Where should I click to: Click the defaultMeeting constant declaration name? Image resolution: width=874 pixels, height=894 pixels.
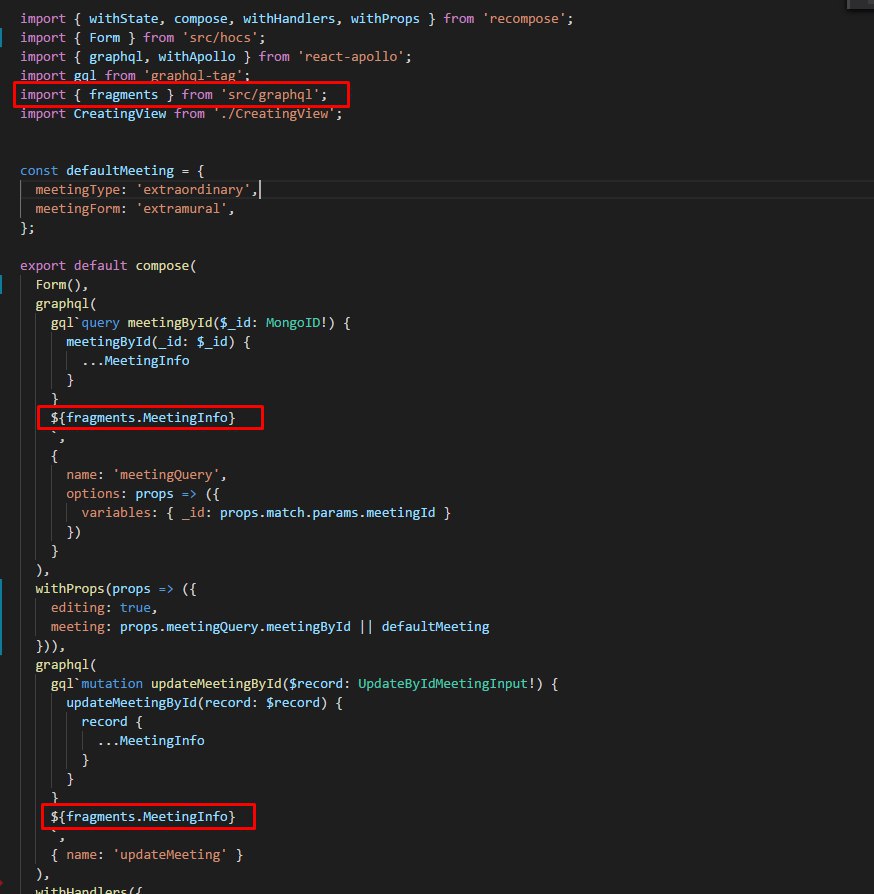120,170
